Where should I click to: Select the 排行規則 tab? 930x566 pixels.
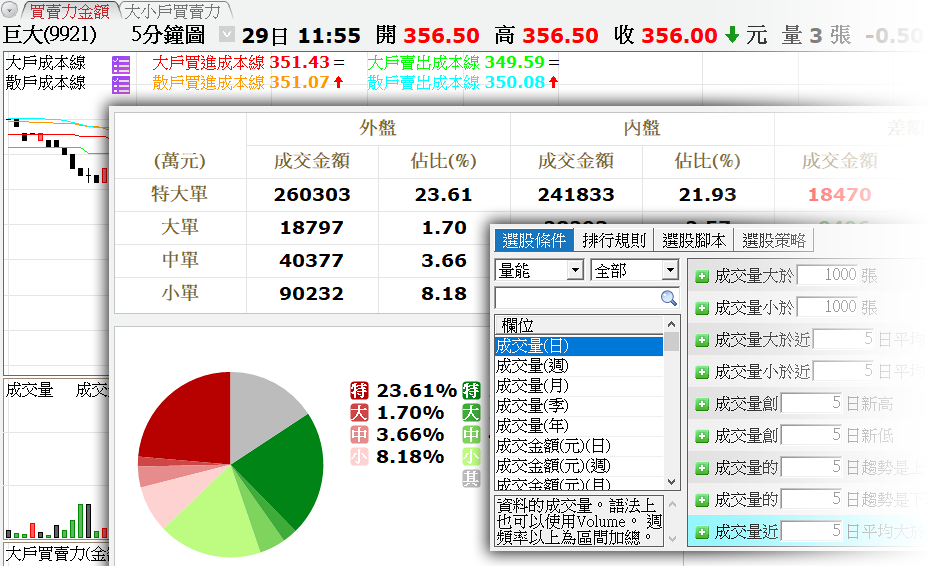[614, 240]
